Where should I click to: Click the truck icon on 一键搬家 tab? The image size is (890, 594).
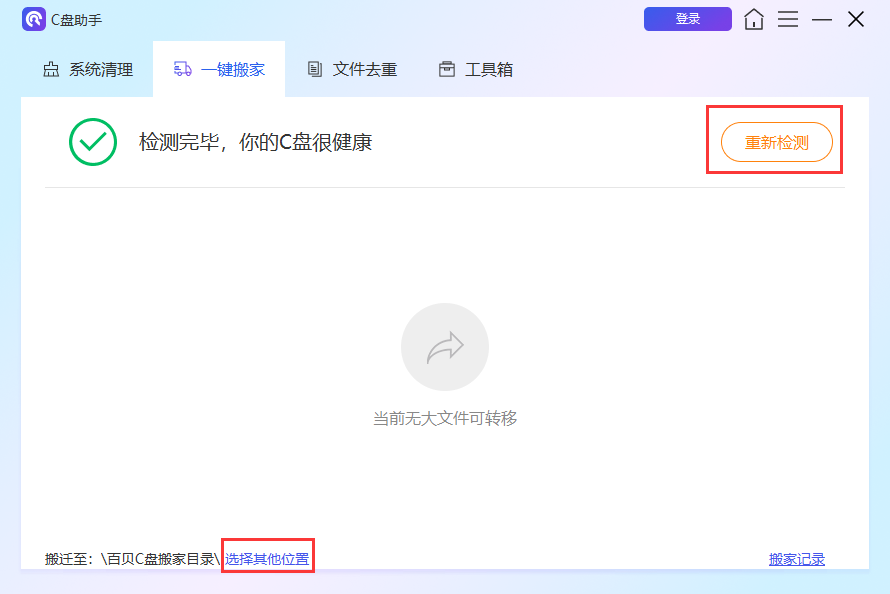[183, 69]
